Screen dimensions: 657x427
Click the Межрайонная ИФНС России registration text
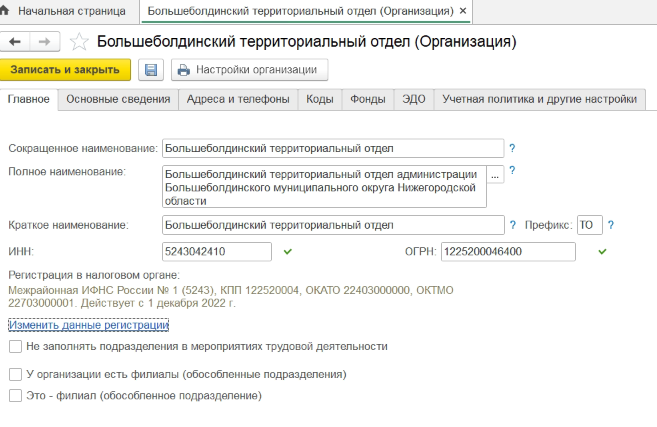pyautogui.click(x=231, y=296)
